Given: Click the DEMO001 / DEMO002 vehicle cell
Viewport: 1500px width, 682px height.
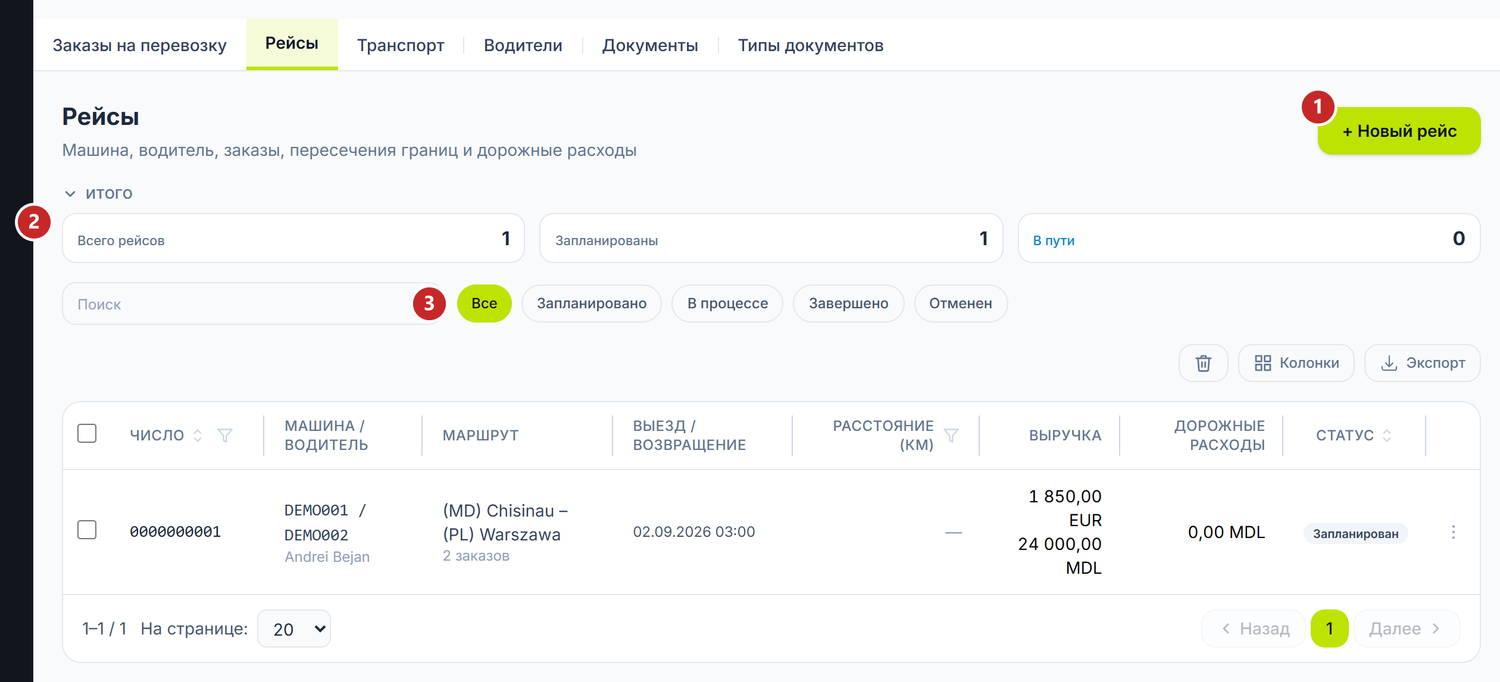Looking at the screenshot, I should coord(326,522).
